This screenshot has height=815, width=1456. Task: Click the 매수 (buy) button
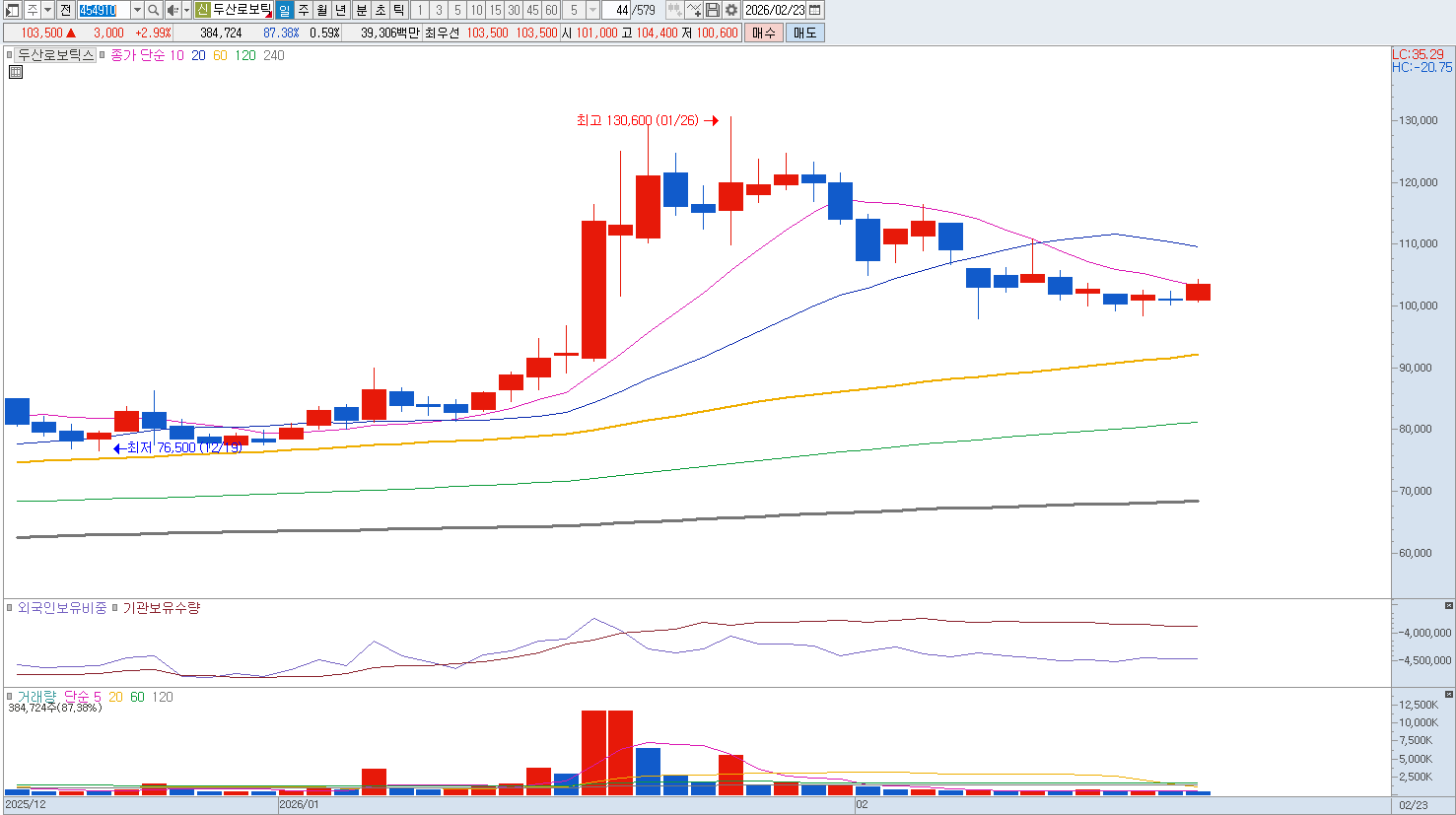pos(764,33)
